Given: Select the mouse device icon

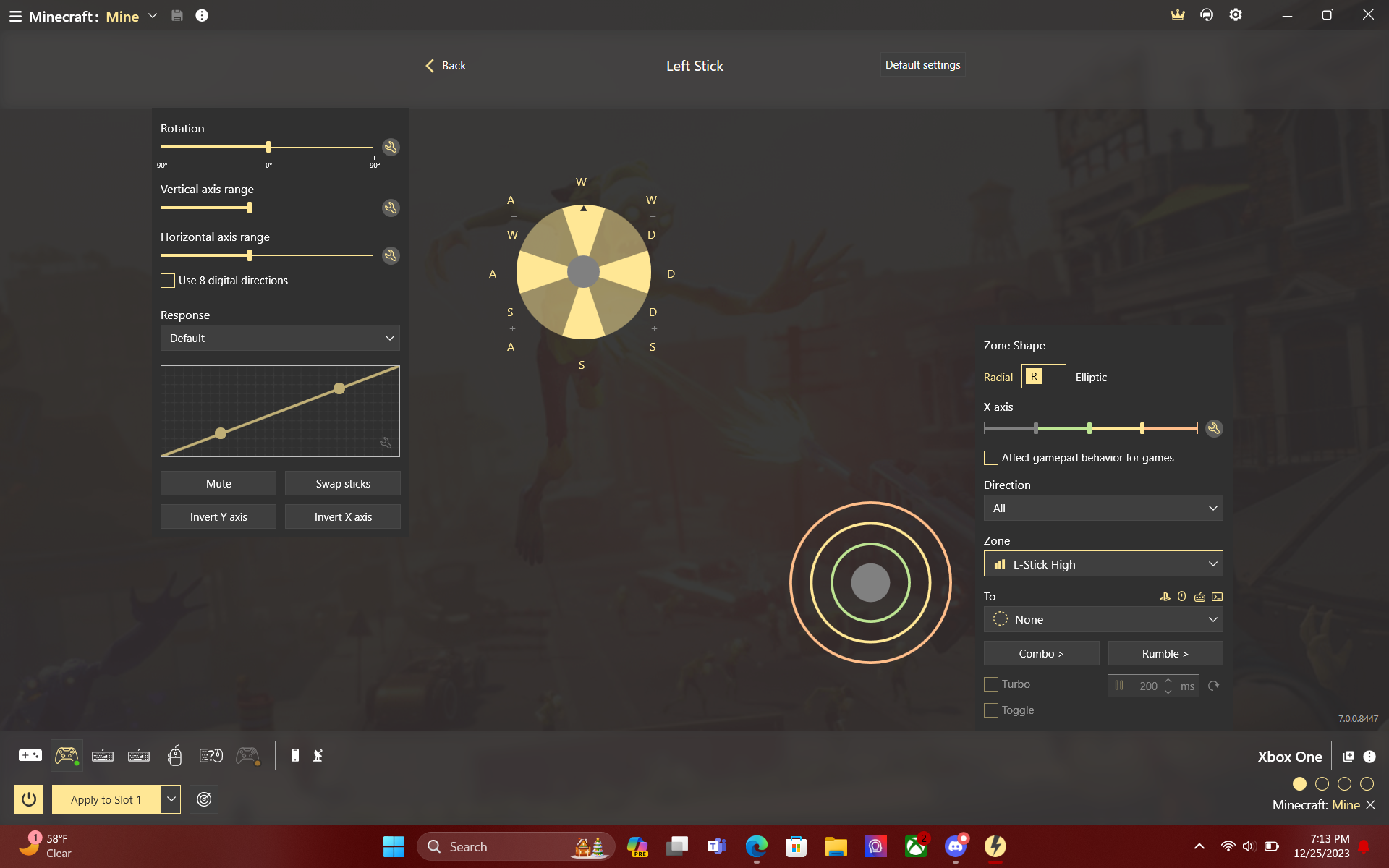Looking at the screenshot, I should 174,756.
